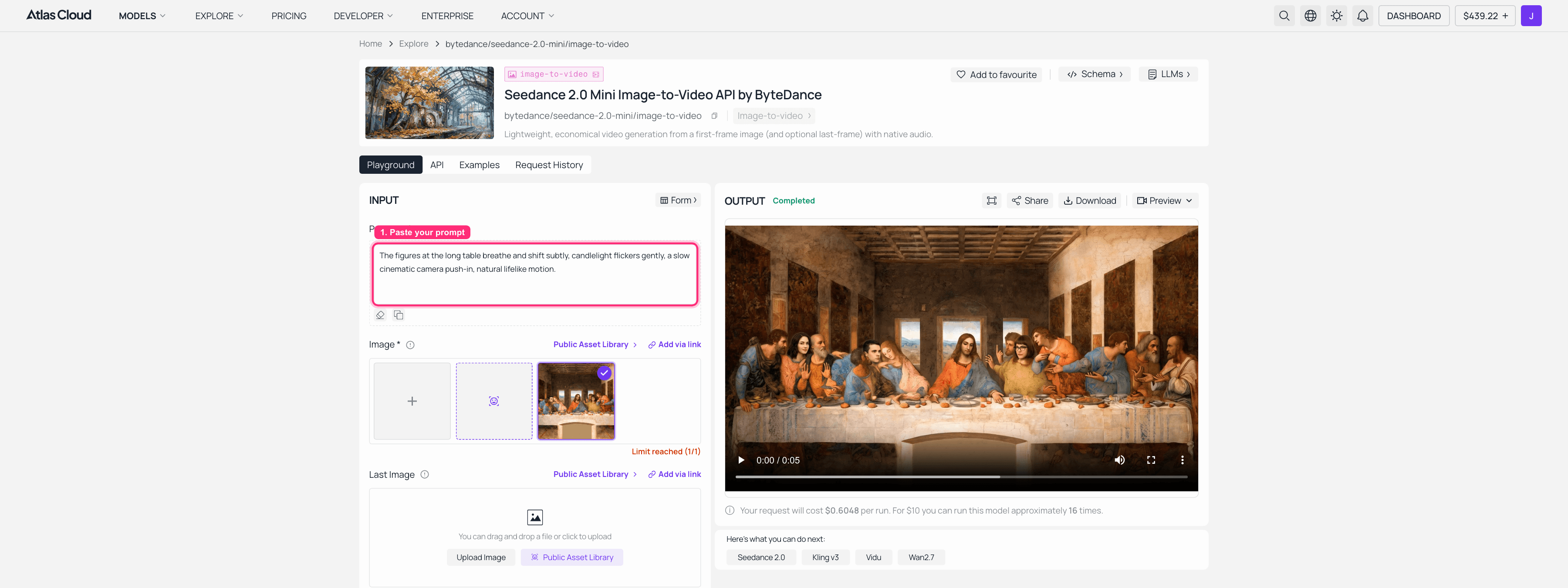
Task: Show info icon next to Image label
Action: [410, 345]
